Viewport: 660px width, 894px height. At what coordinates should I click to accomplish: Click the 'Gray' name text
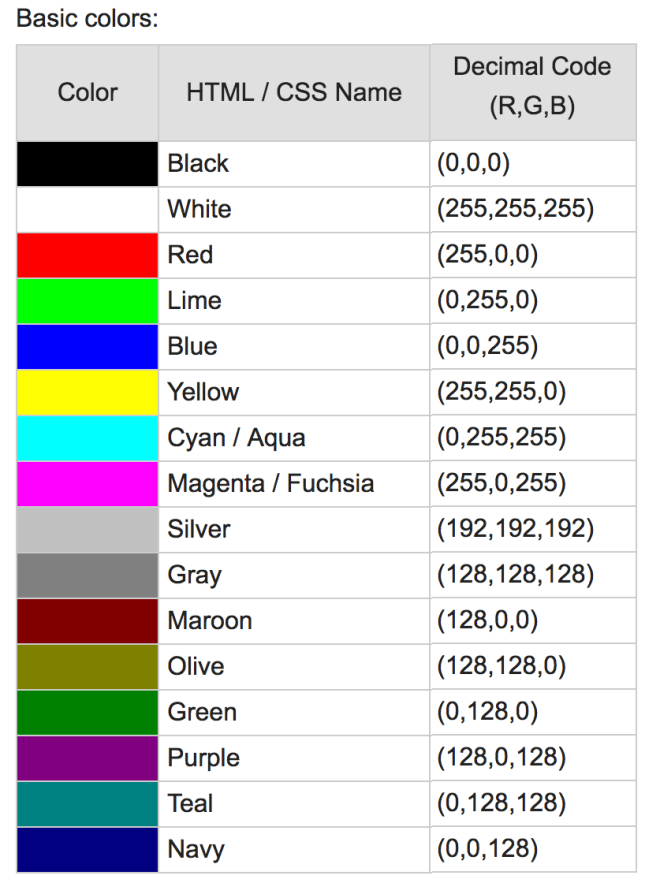pyautogui.click(x=194, y=575)
